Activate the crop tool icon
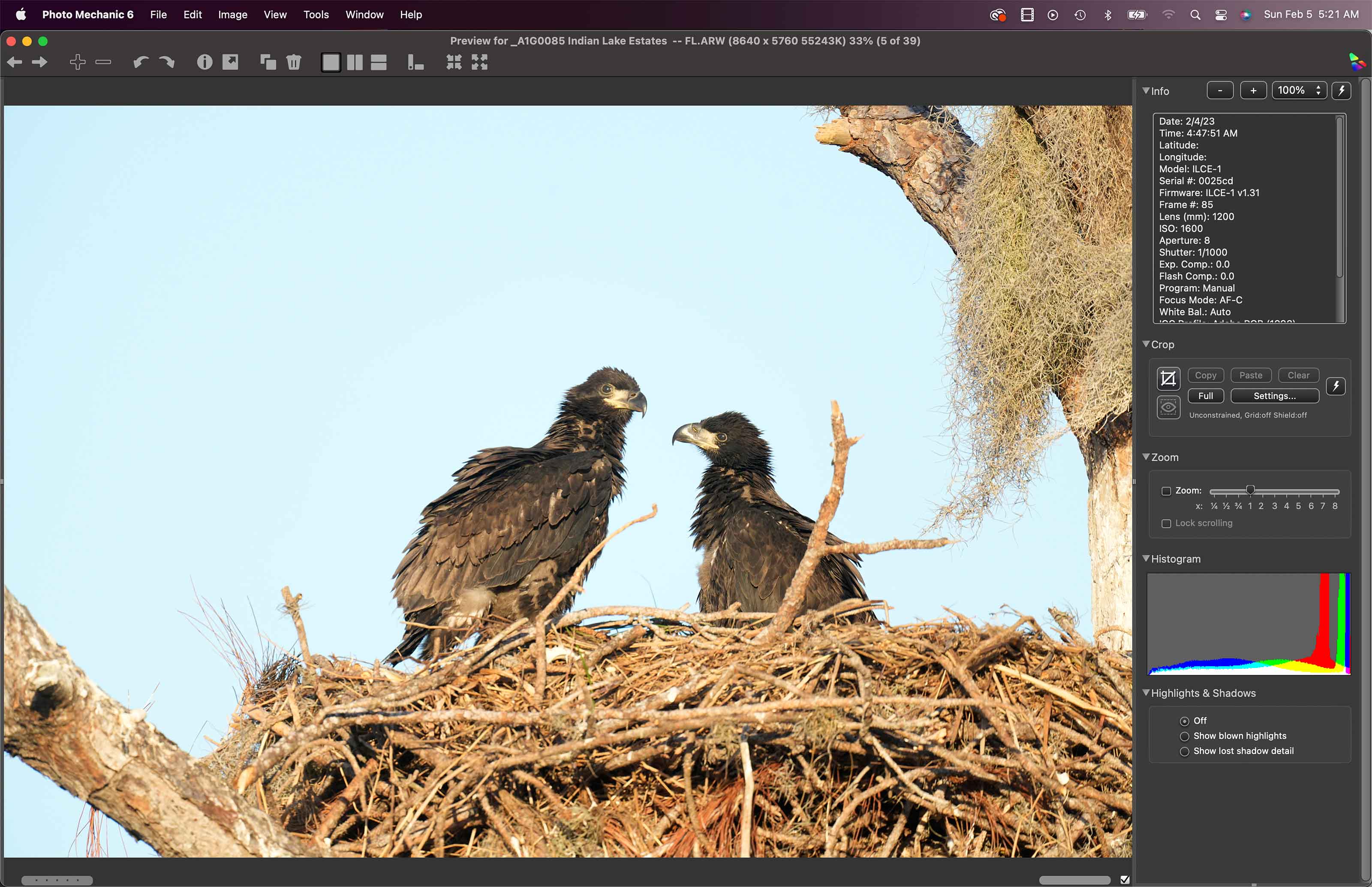Image resolution: width=1372 pixels, height=887 pixels. tap(1169, 379)
